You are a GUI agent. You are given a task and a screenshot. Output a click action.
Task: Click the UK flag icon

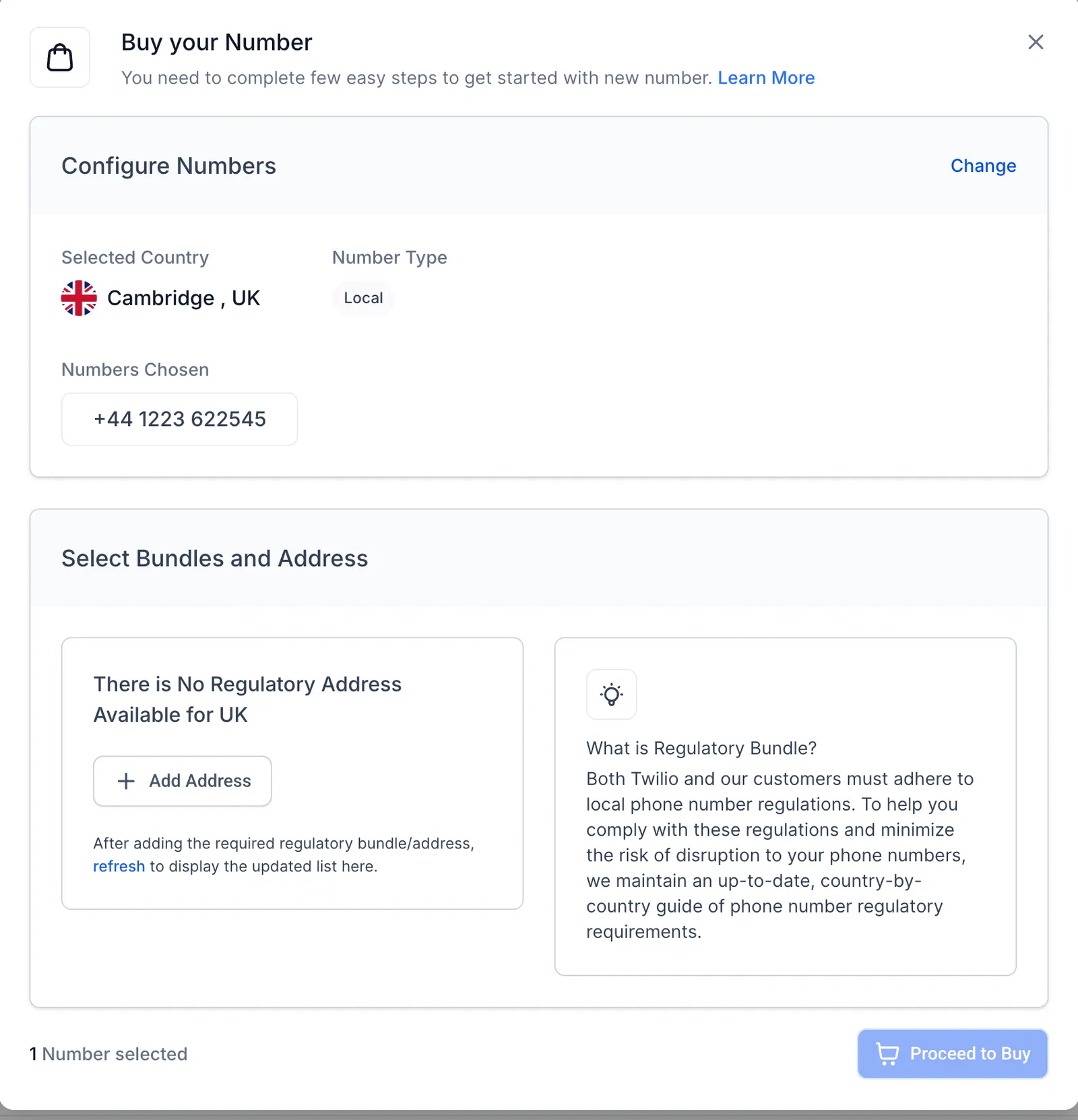79,298
